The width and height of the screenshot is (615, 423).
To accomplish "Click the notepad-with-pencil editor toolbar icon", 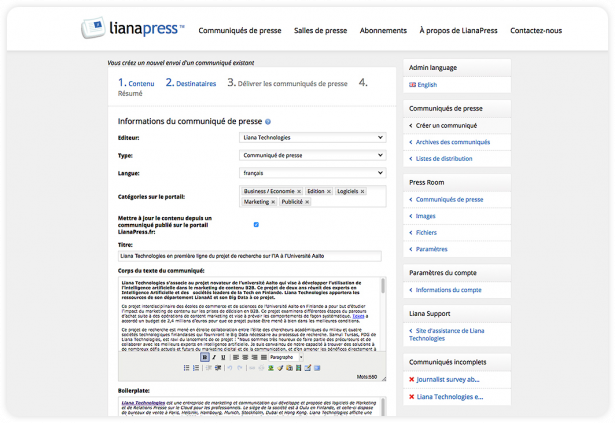I will coord(308,368).
